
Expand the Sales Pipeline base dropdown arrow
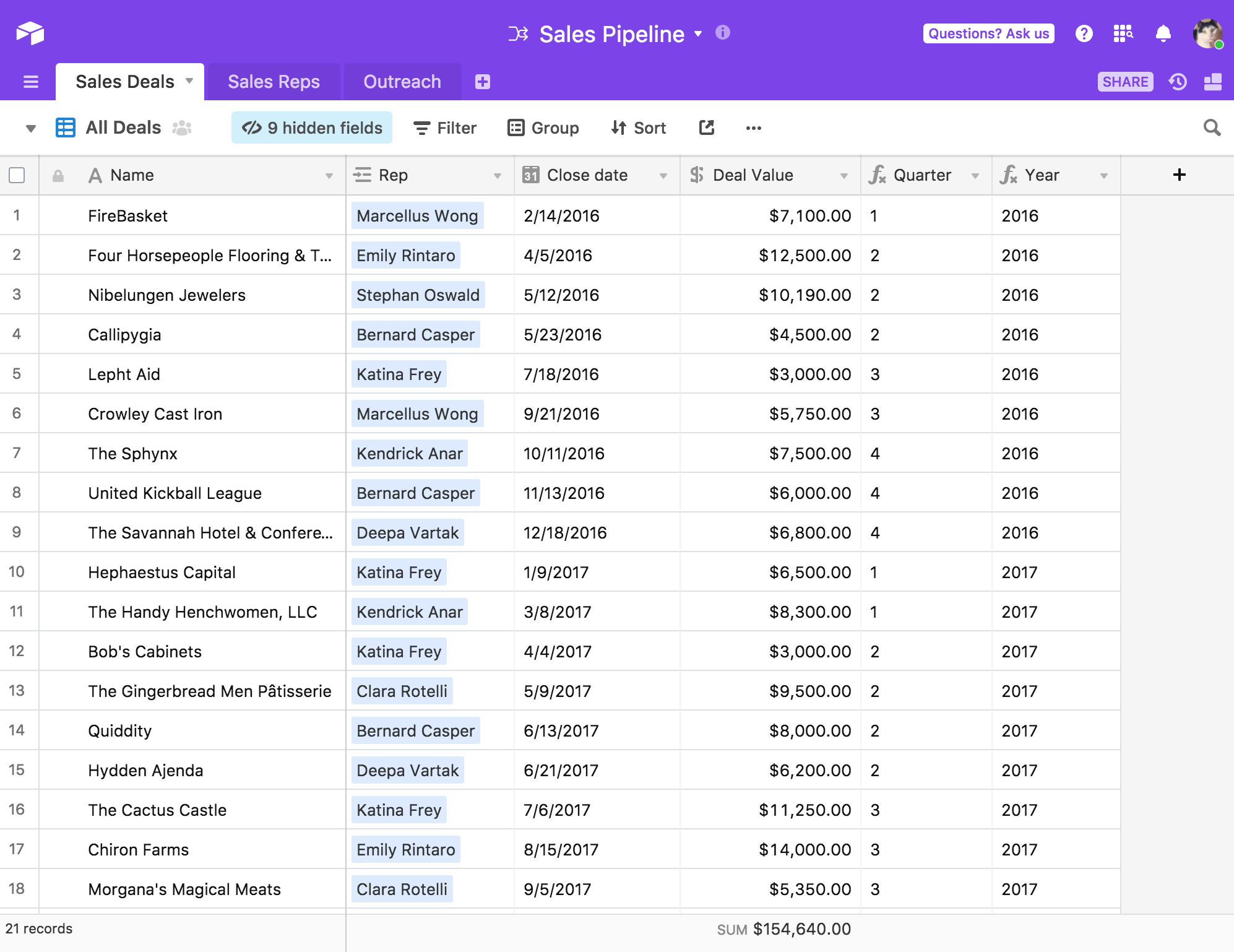point(698,33)
